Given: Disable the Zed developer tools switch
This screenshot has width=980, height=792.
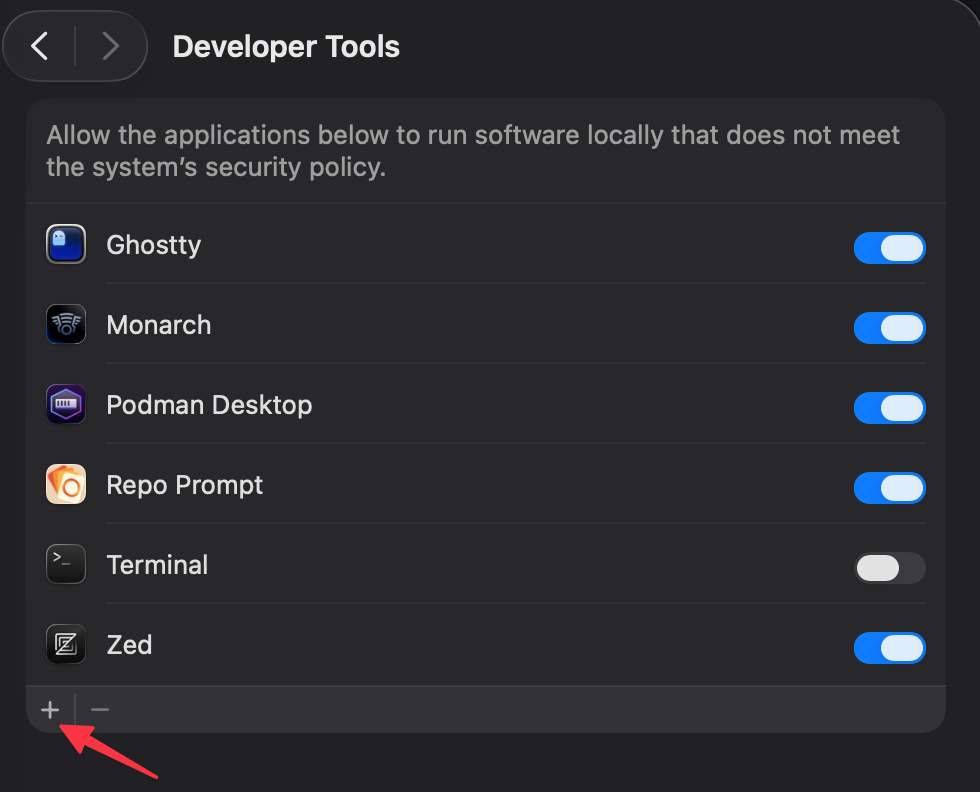Looking at the screenshot, I should pos(889,648).
